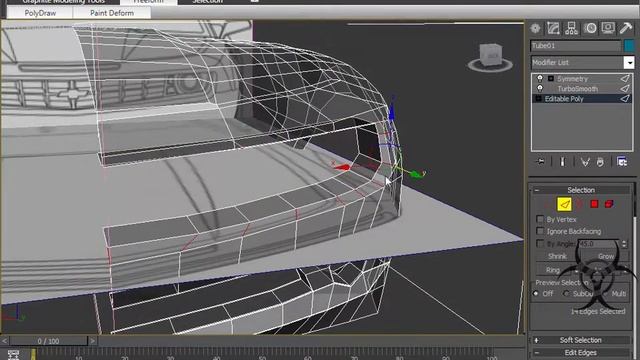The width and height of the screenshot is (640, 360).
Task: Open the Create command panel tab
Action: [536, 28]
